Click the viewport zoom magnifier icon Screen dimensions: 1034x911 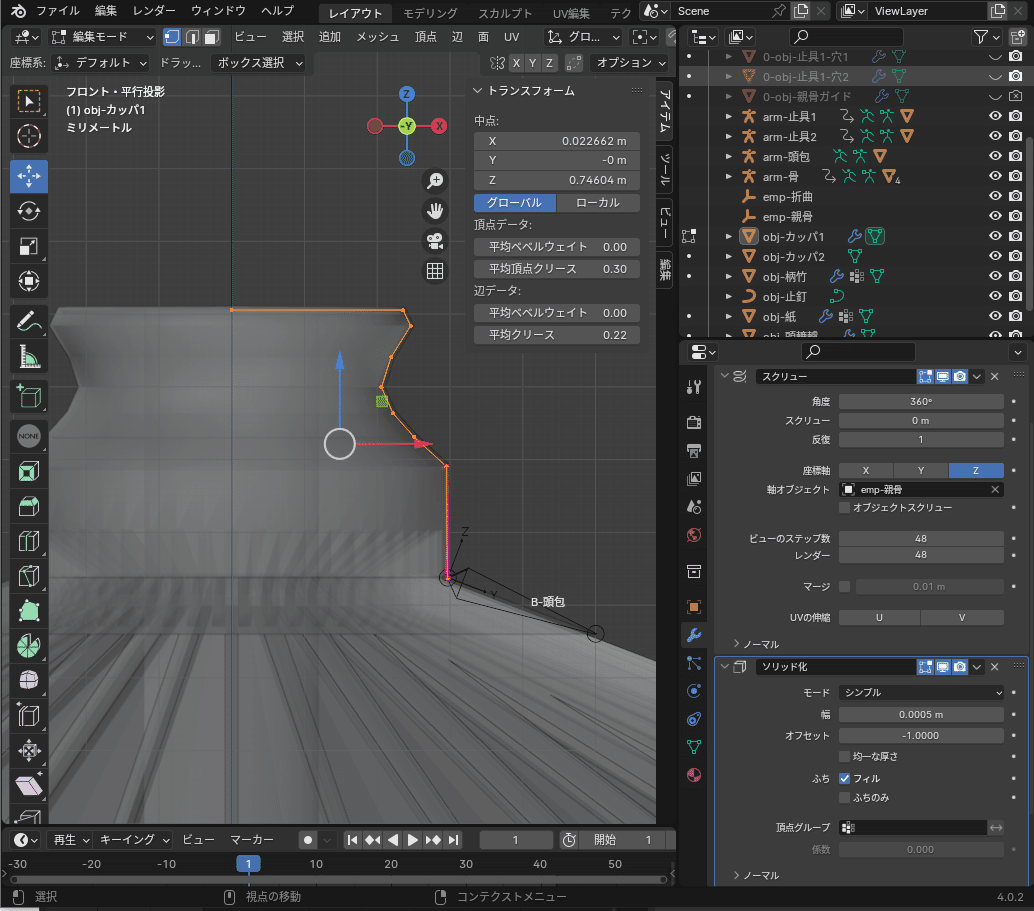(x=435, y=181)
